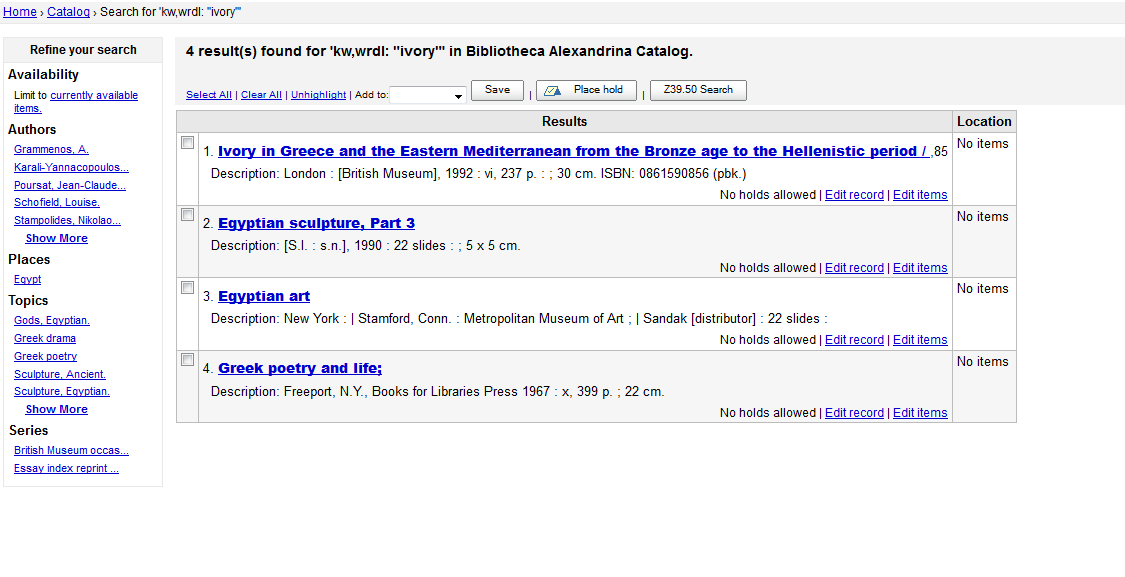Expand Show More under Topics

click(56, 409)
